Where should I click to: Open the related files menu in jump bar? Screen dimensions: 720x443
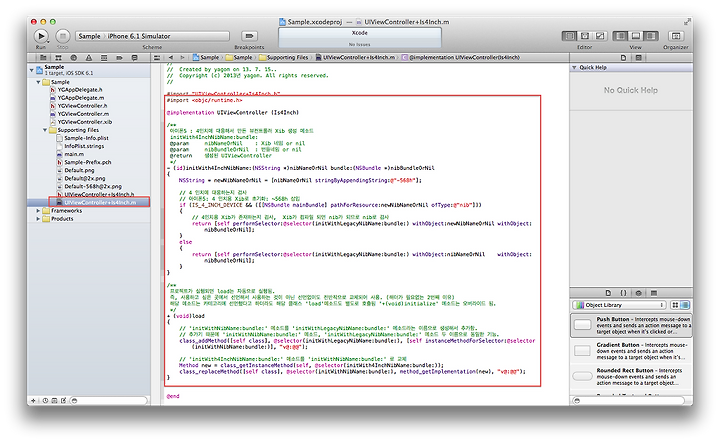(157, 58)
